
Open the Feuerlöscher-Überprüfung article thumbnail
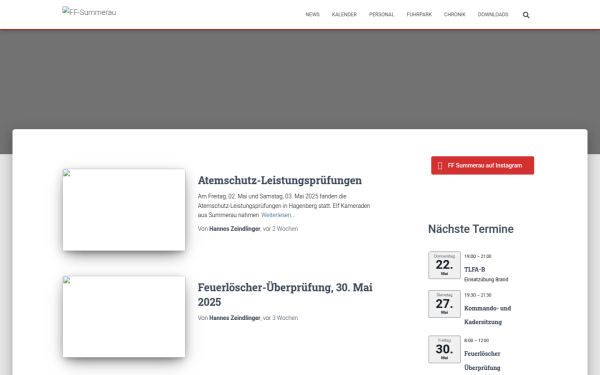coord(124,317)
